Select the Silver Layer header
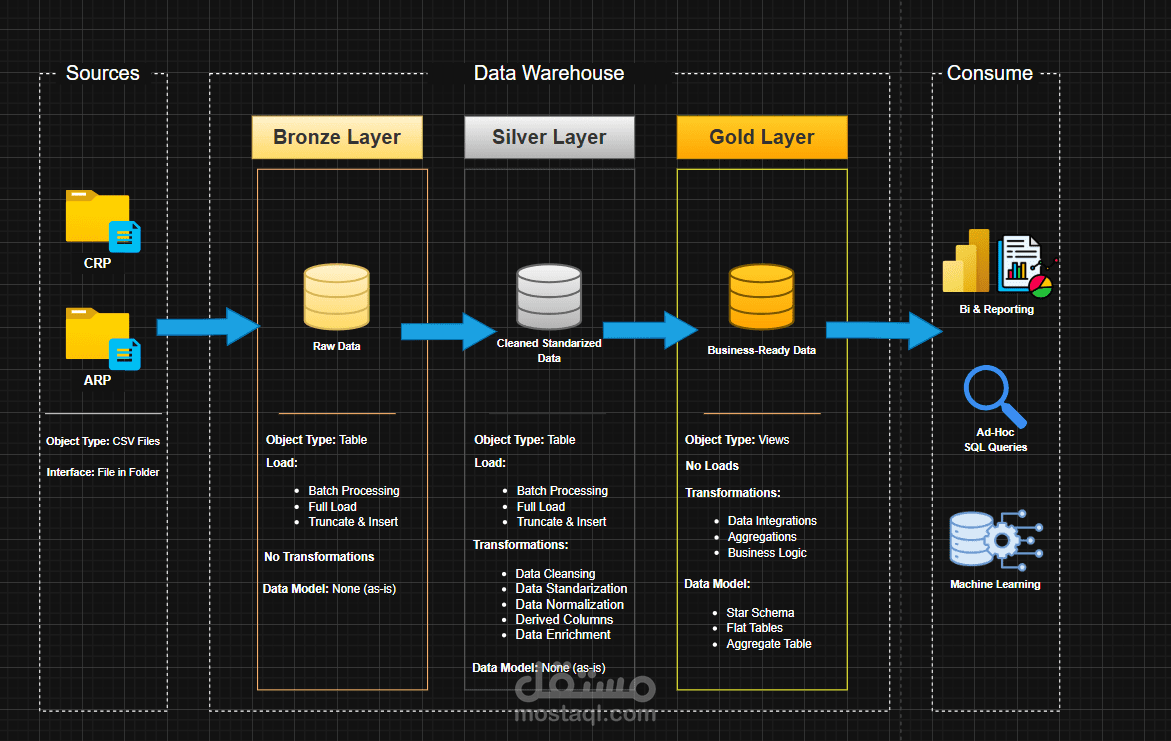 tap(549, 137)
